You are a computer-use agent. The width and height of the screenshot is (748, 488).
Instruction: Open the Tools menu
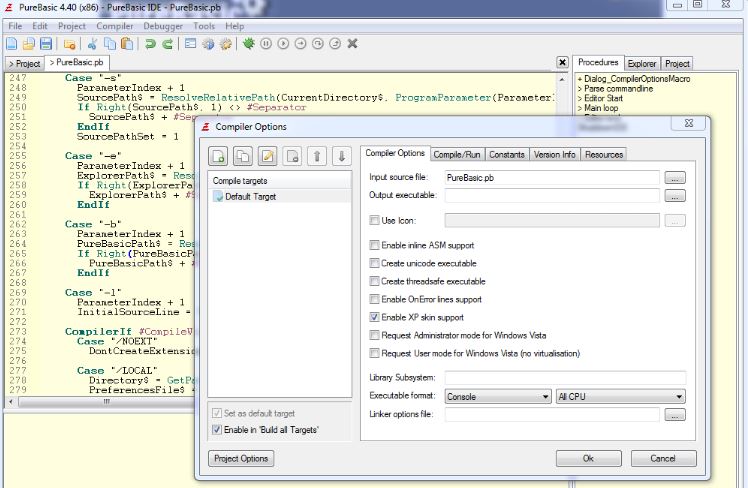204,26
